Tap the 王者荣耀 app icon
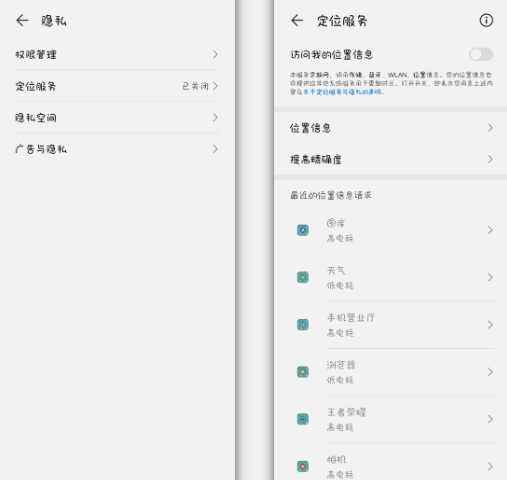The height and width of the screenshot is (480, 507). tap(303, 419)
